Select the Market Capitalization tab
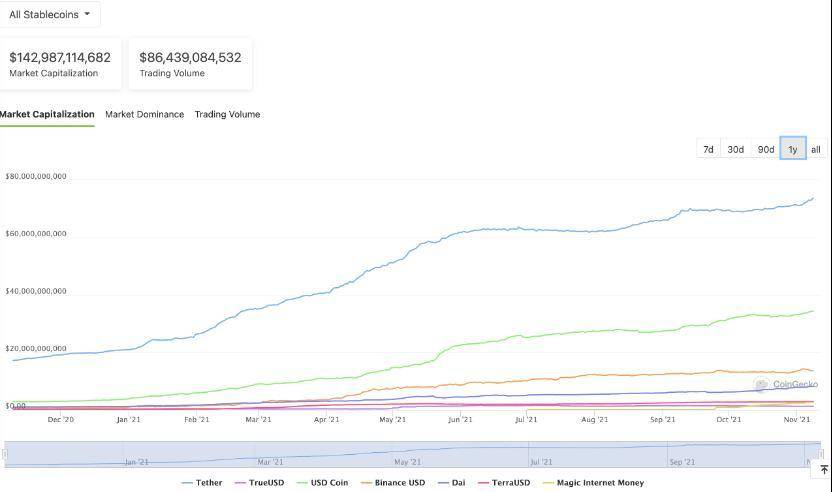This screenshot has height=492, width=832. click(x=47, y=114)
